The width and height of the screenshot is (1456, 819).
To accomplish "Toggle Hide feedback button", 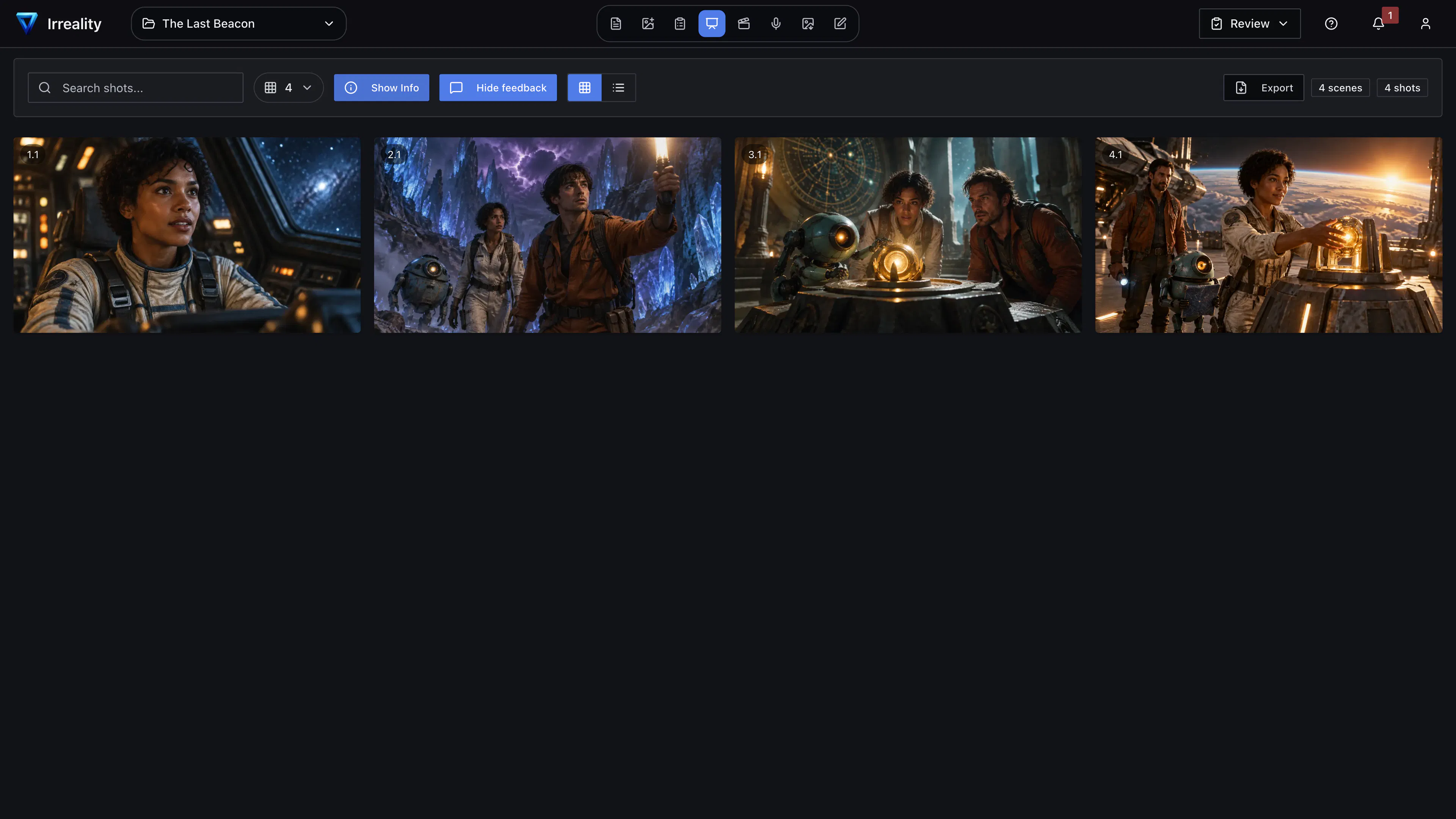I will pyautogui.click(x=498, y=88).
